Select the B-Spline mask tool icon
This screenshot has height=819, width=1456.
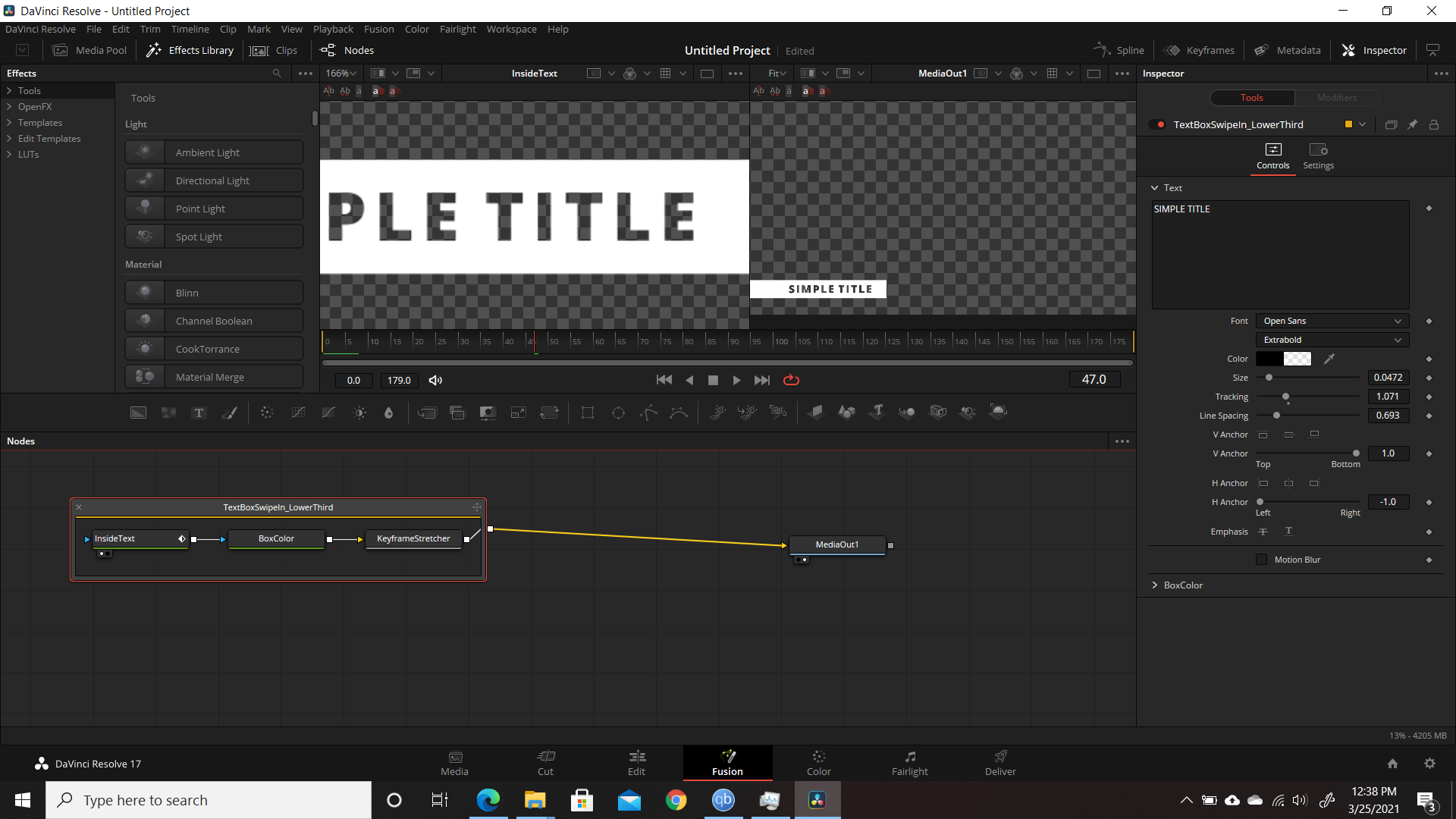tap(679, 413)
